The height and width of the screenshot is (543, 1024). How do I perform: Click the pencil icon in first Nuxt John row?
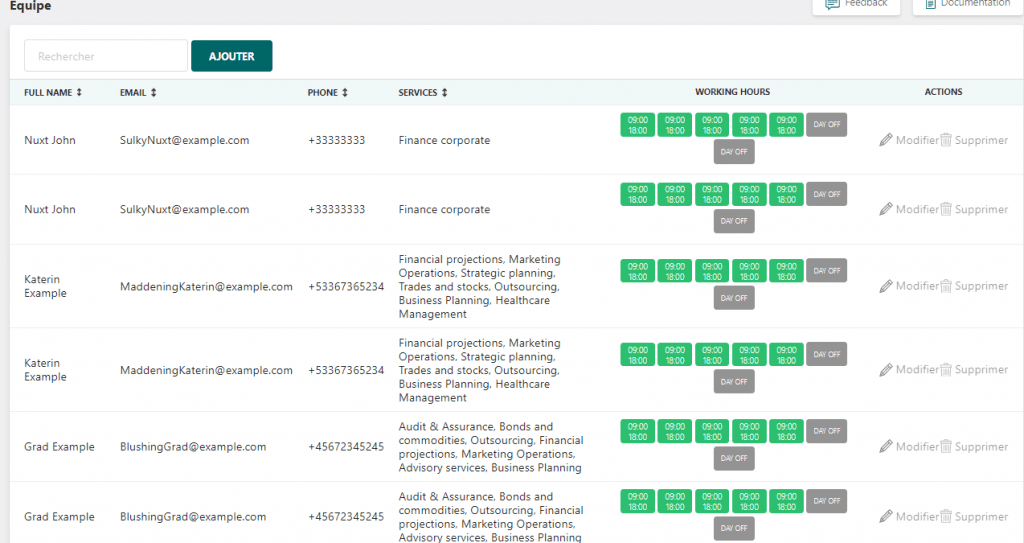[885, 140]
